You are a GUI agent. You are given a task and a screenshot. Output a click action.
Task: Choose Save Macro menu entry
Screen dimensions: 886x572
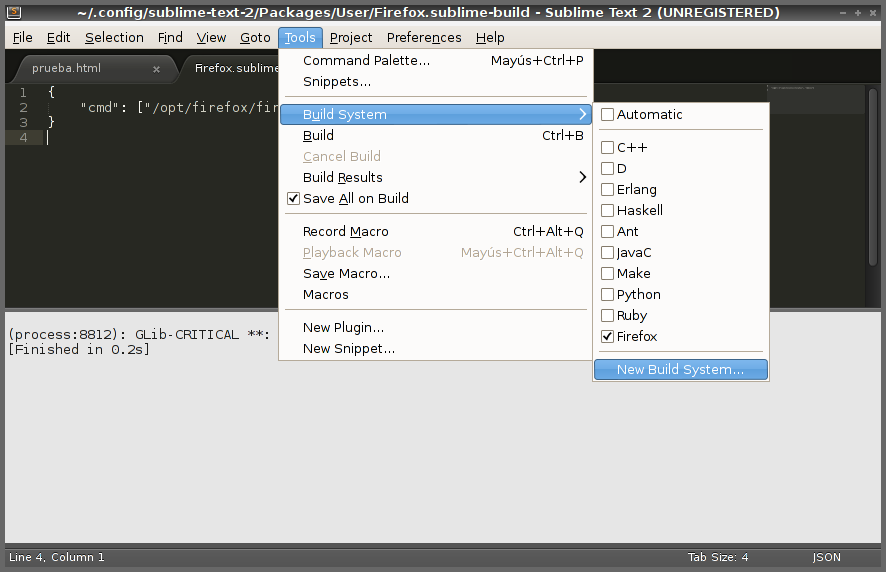(x=436, y=274)
